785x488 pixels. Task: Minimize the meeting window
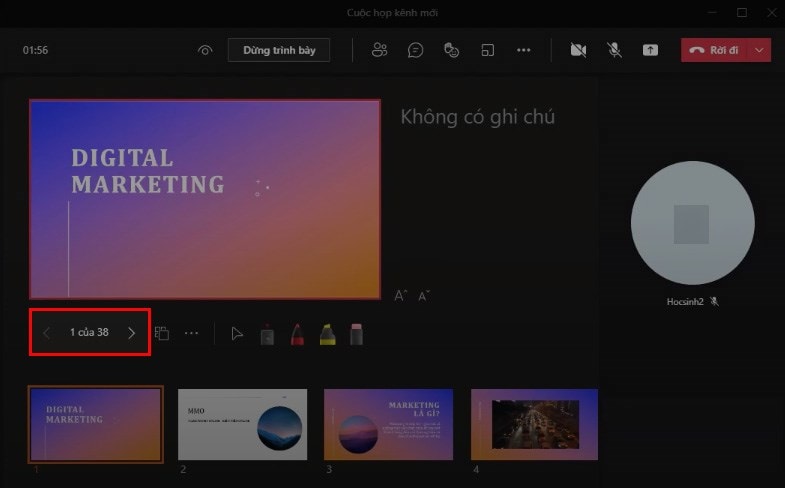click(x=712, y=13)
